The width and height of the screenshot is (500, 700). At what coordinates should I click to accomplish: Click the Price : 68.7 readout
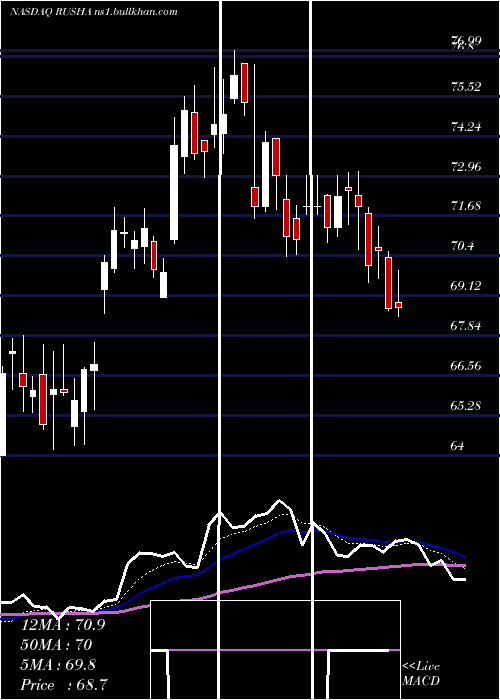click(64, 685)
